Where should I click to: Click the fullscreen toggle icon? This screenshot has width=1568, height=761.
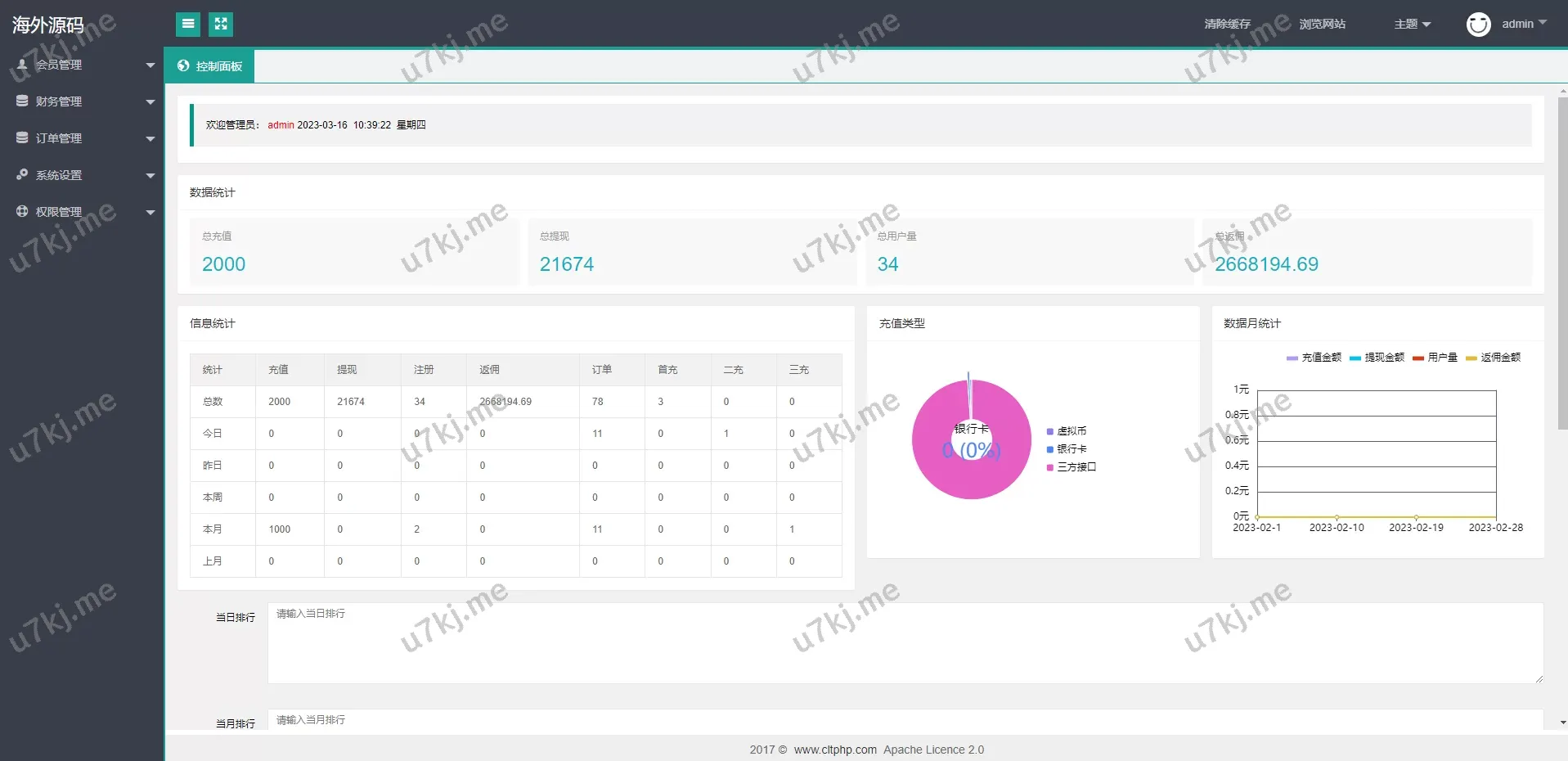tap(221, 25)
